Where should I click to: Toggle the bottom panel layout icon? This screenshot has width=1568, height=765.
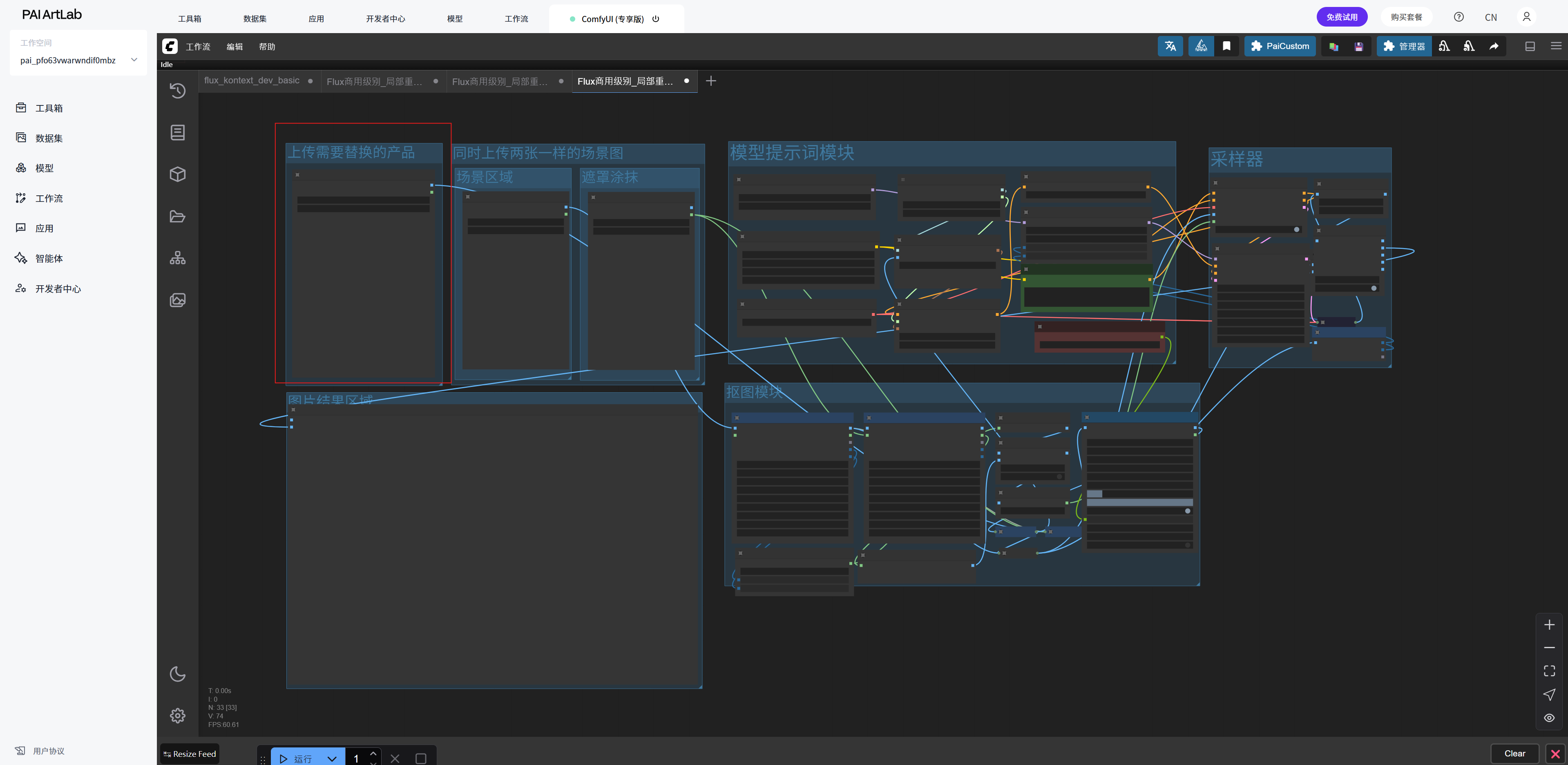click(1530, 46)
